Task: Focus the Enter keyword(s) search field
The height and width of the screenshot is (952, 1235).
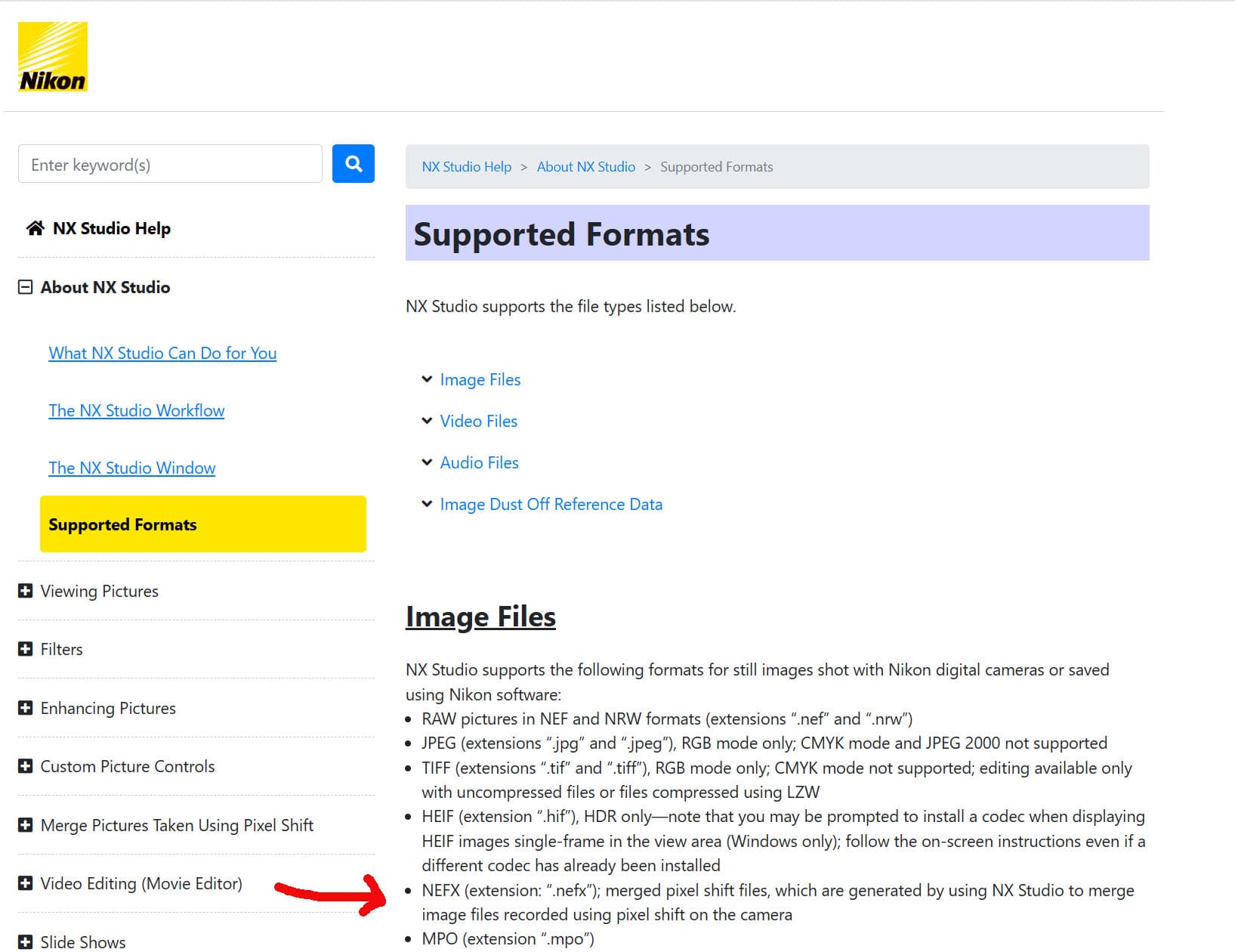Action: 170,164
